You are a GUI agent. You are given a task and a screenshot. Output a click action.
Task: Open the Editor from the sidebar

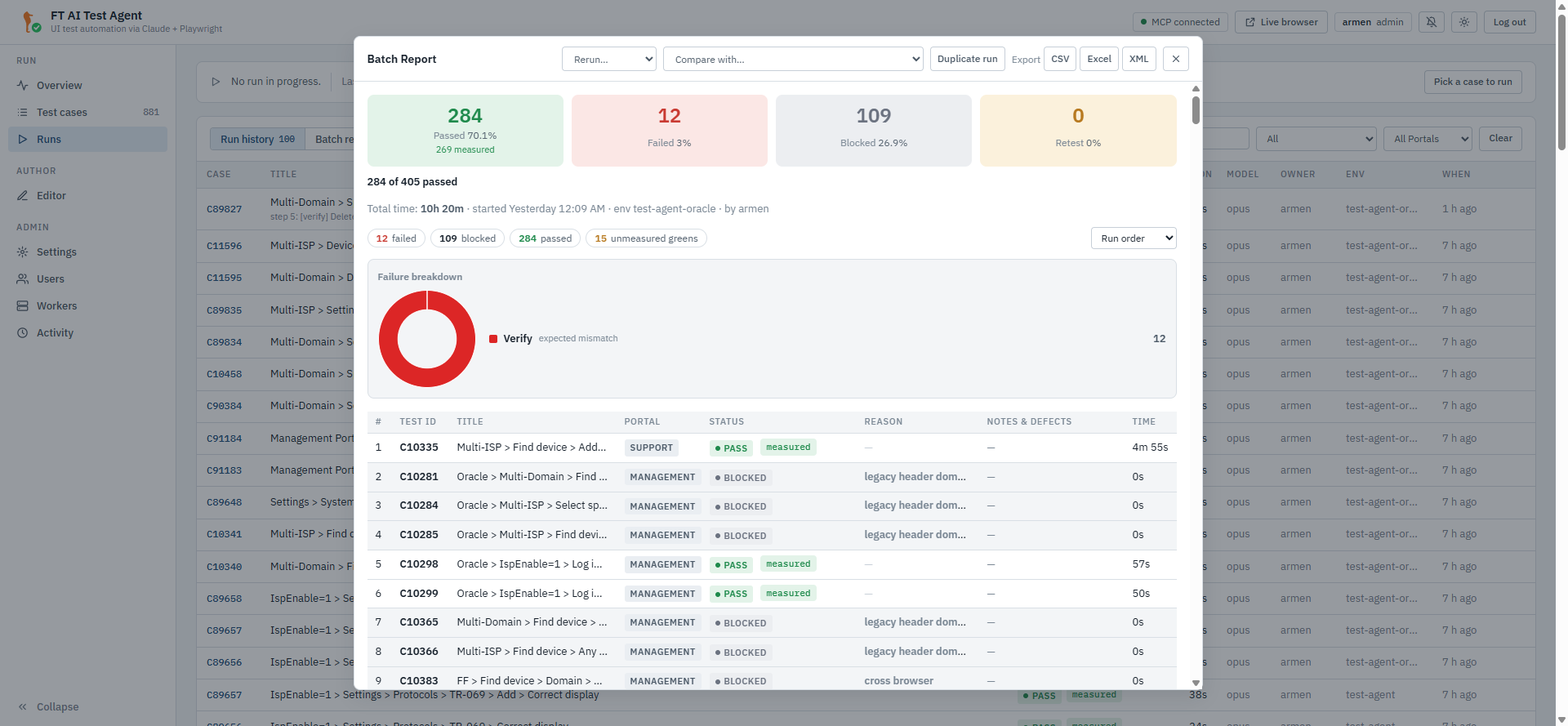pyautogui.click(x=87, y=196)
